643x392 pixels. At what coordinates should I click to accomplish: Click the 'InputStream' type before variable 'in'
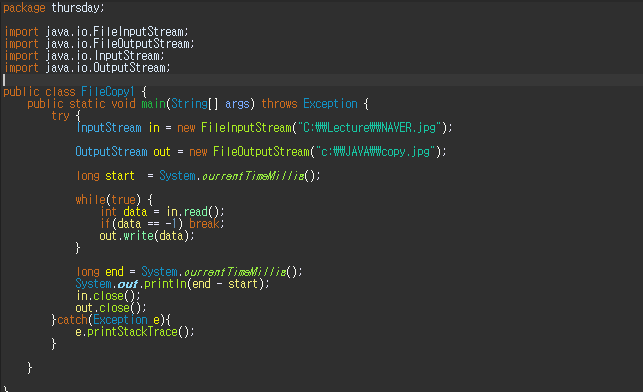109,128
